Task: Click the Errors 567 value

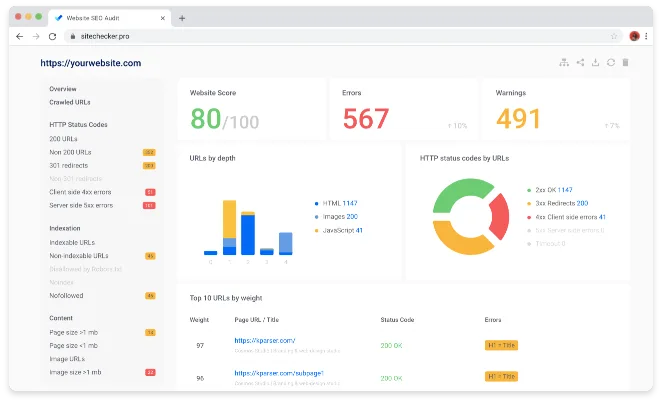Action: tap(366, 119)
